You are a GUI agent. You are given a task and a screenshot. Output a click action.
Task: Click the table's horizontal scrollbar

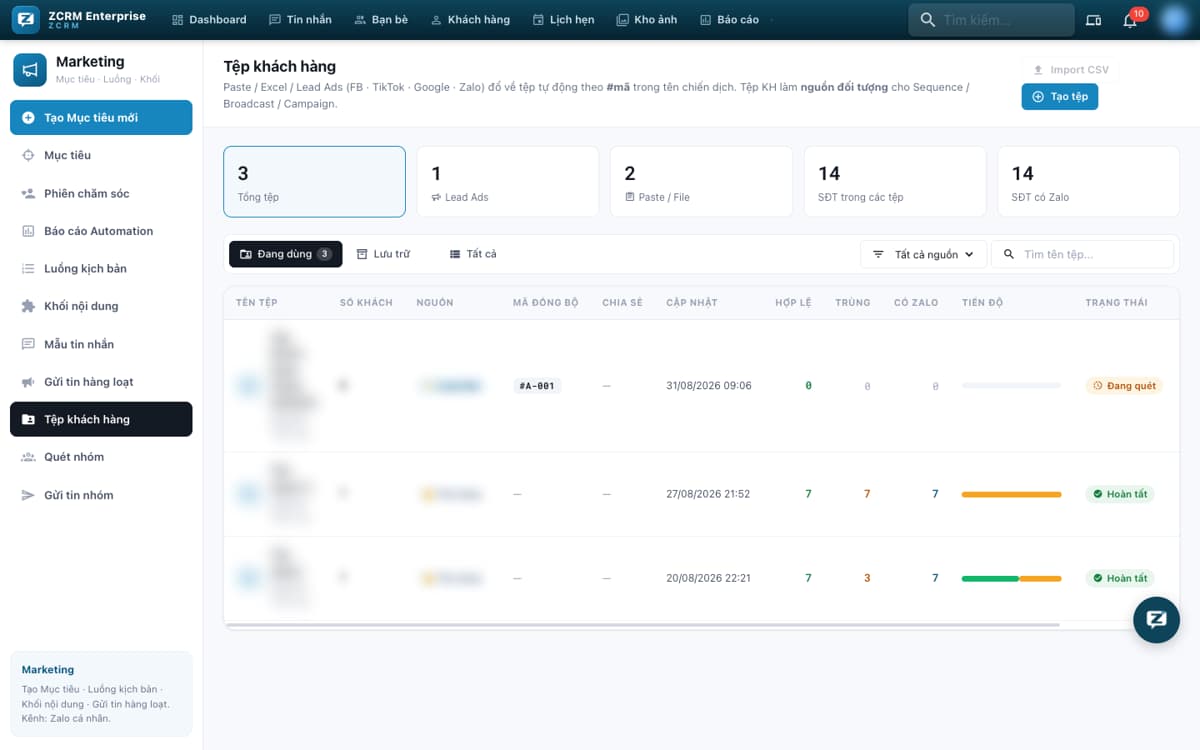pyautogui.click(x=643, y=625)
